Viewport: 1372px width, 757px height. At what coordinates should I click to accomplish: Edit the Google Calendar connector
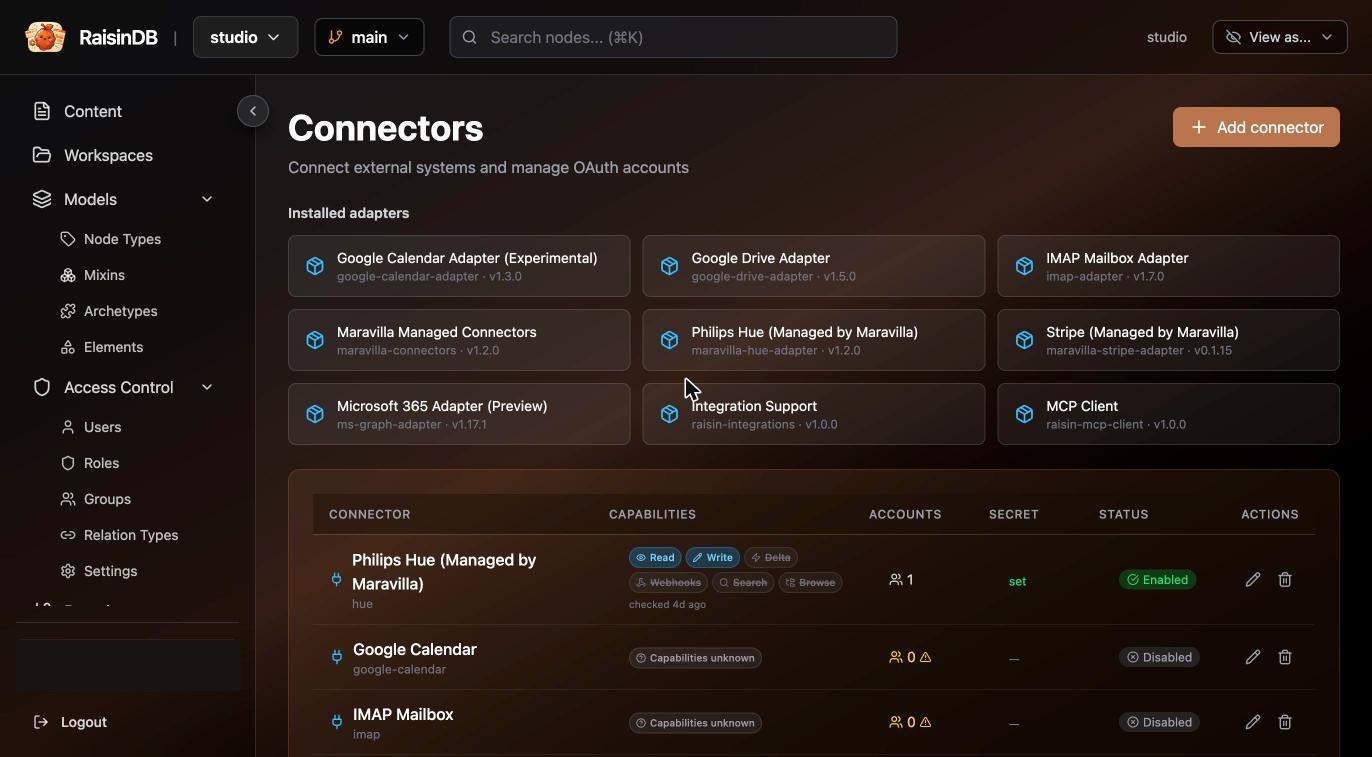pos(1252,657)
